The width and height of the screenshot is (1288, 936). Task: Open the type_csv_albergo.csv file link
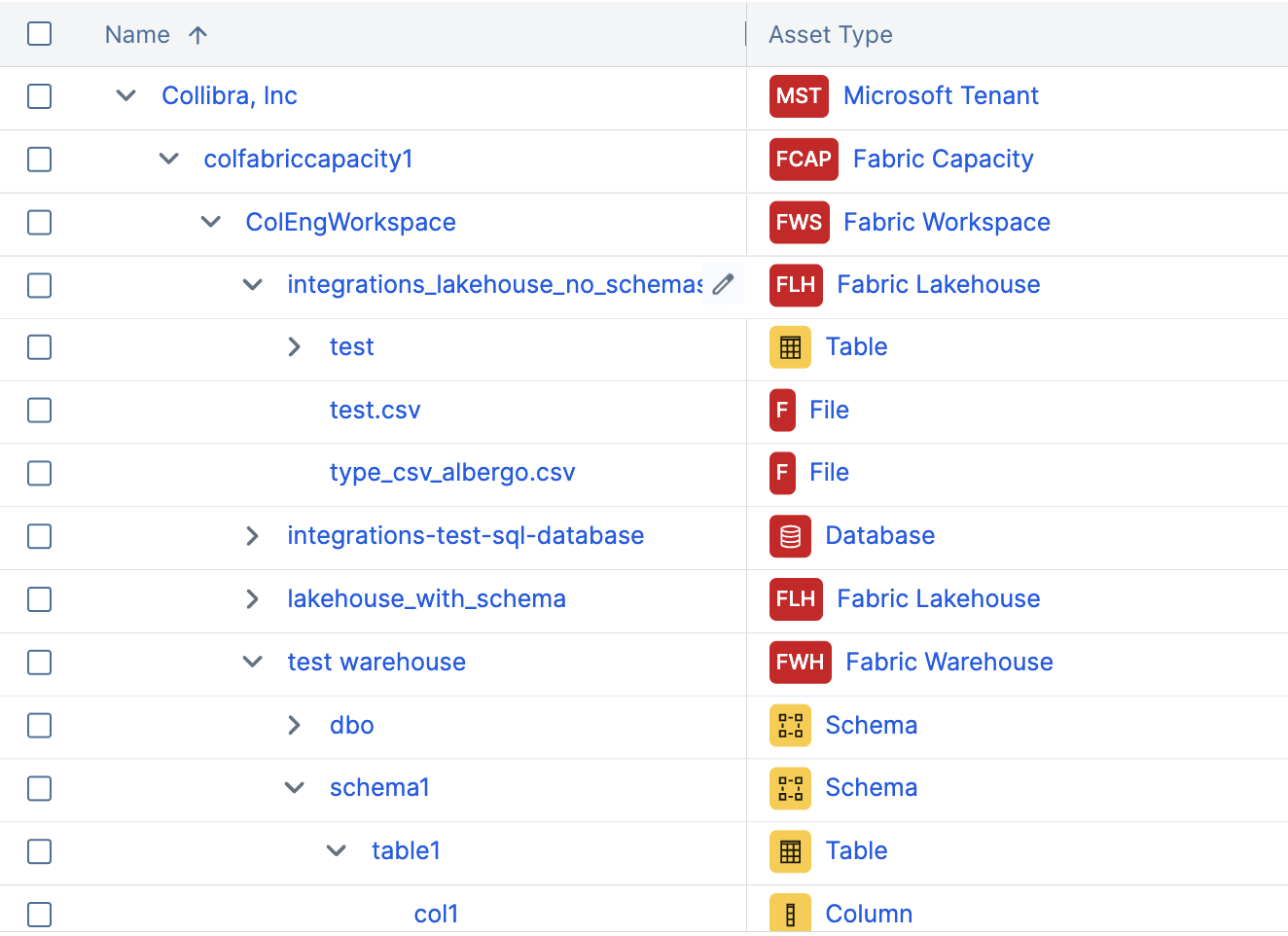click(452, 473)
